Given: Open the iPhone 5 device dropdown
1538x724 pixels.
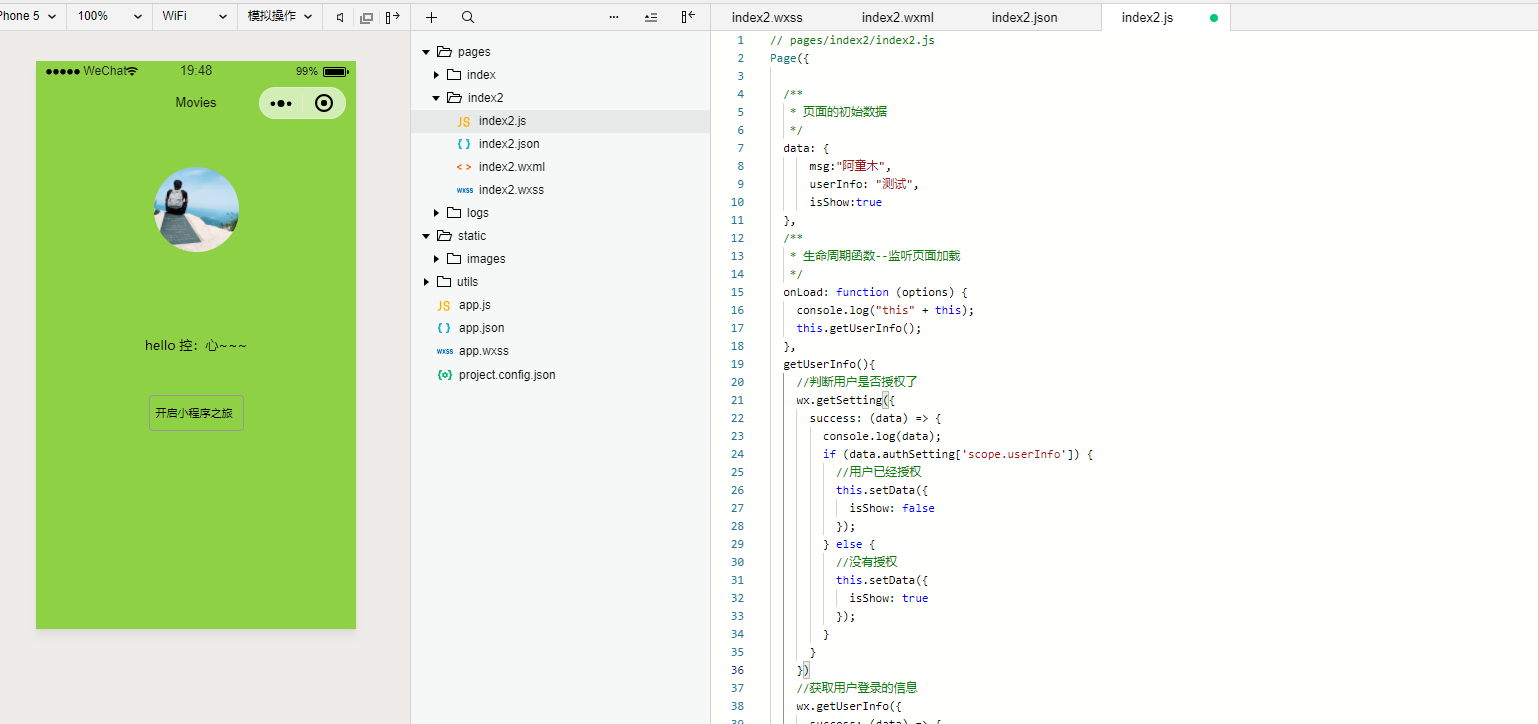Looking at the screenshot, I should coord(32,17).
